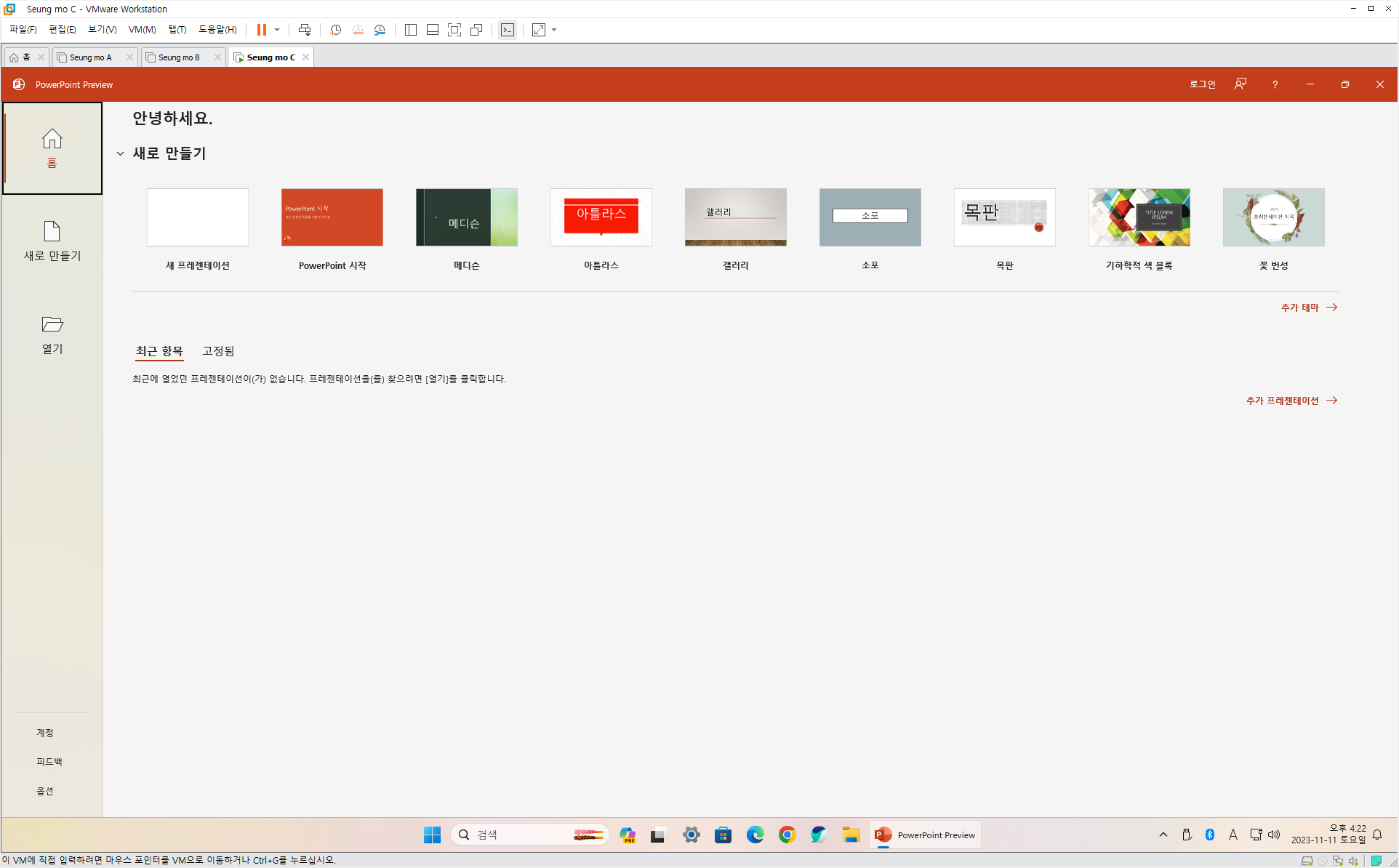Open the VM(M) menu
The width and height of the screenshot is (1399, 868).
pos(142,30)
